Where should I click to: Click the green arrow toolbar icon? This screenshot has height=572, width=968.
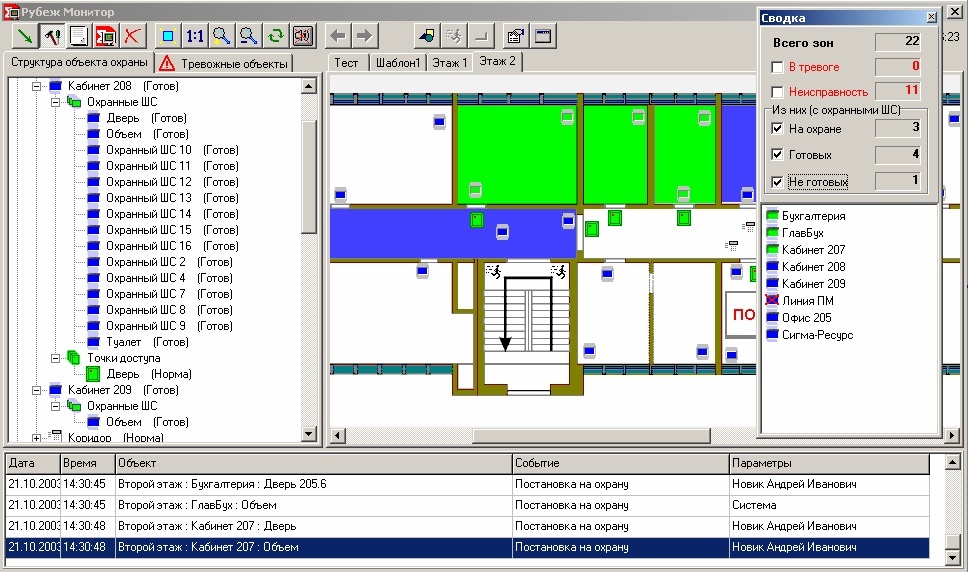[25, 36]
